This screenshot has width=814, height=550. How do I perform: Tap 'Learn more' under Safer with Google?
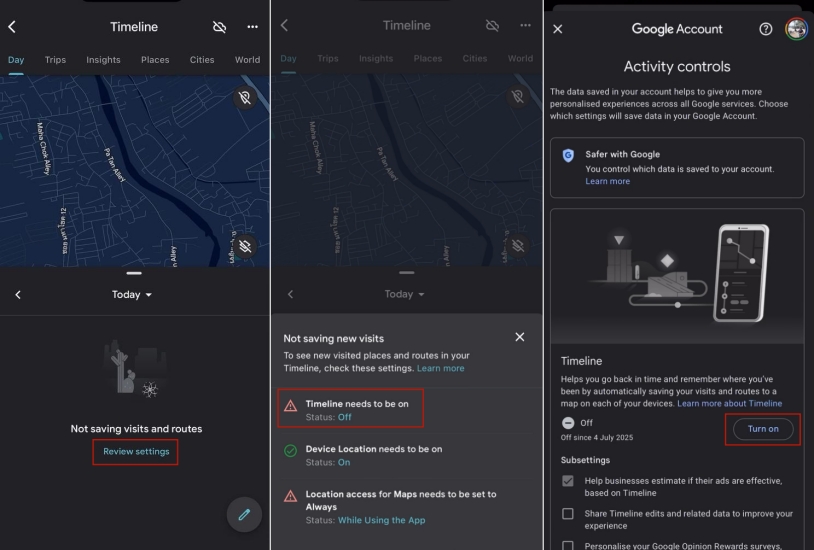607,181
